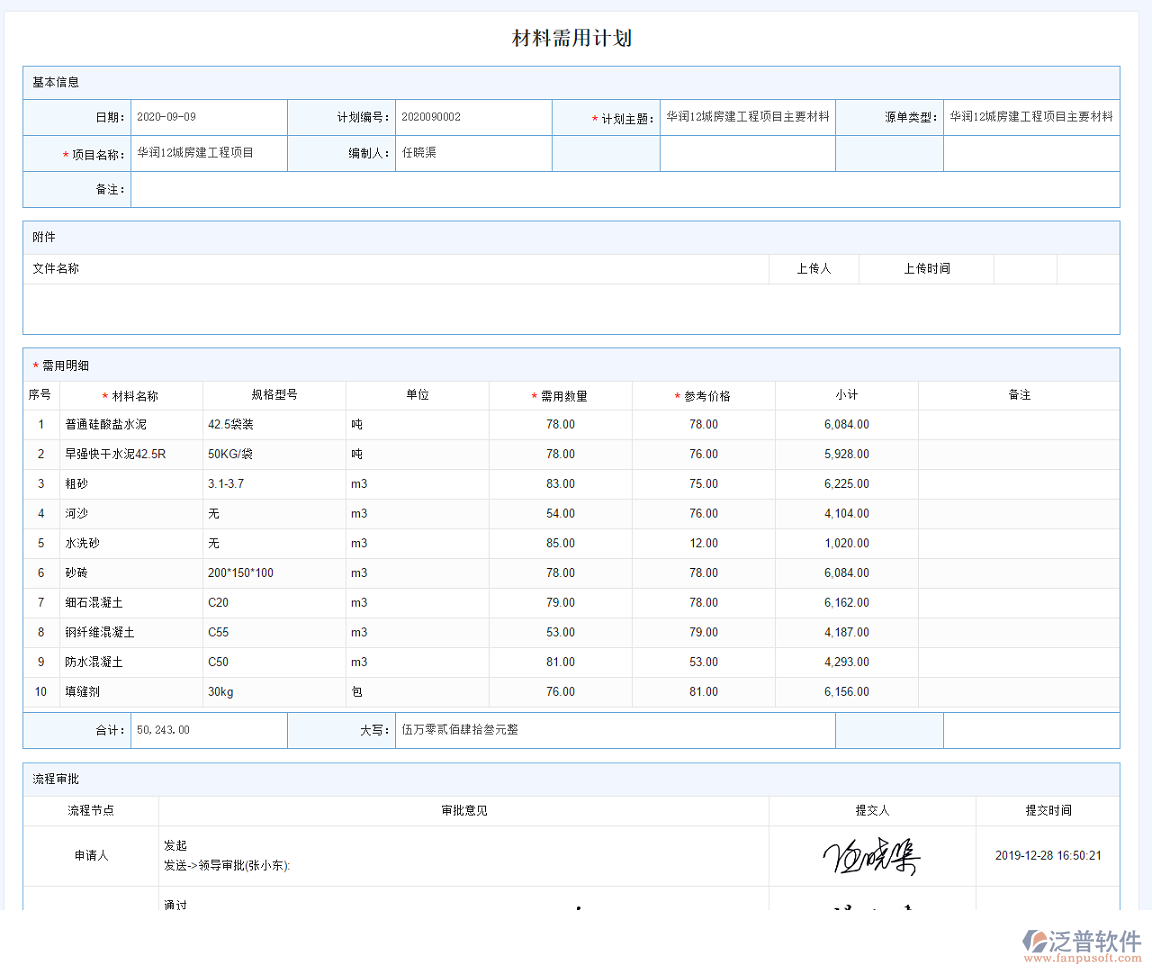Click the 合计 total value 50,243.00
Viewport: 1152px width, 974px height.
click(x=208, y=729)
